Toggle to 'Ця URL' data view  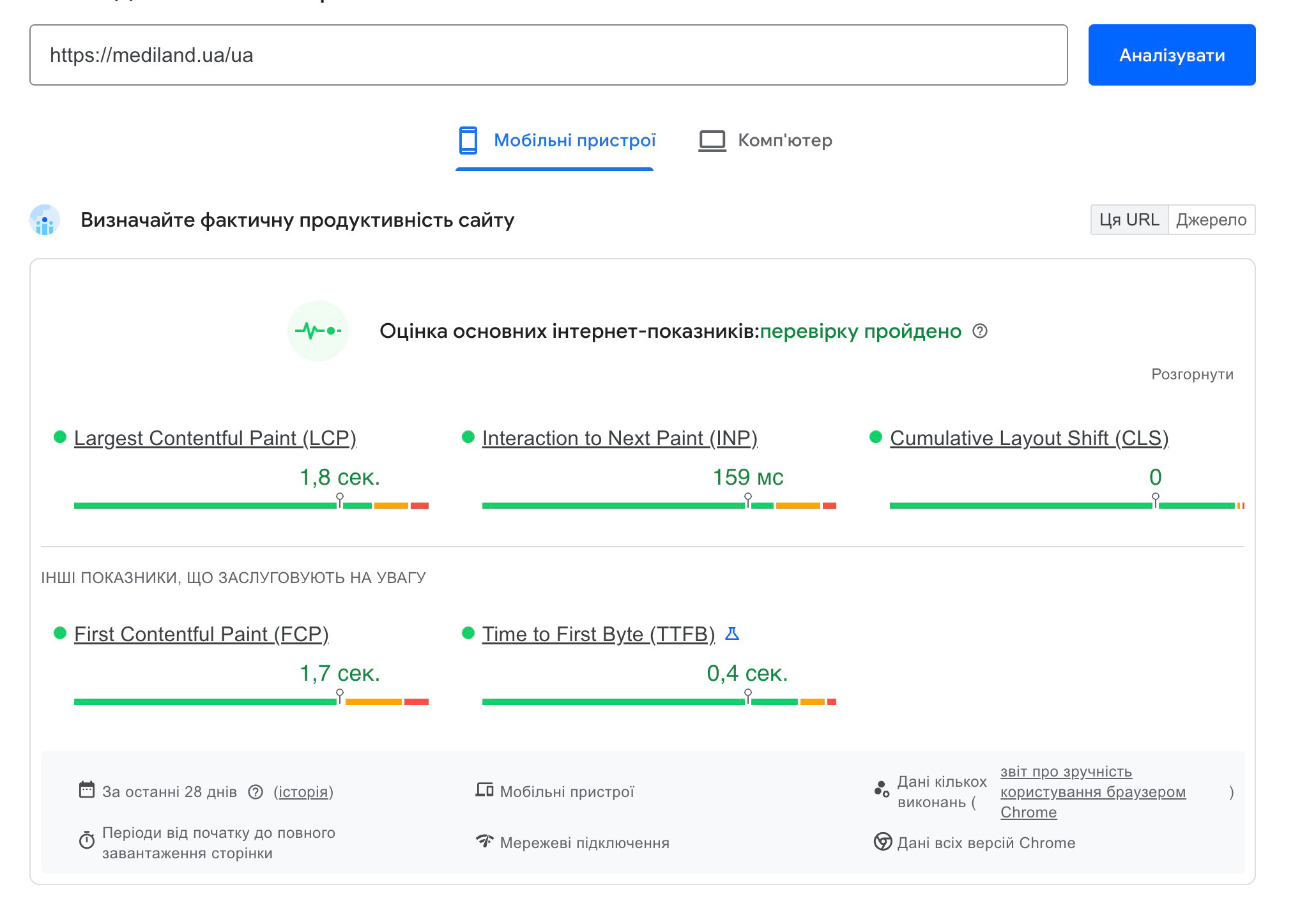[x=1129, y=220]
